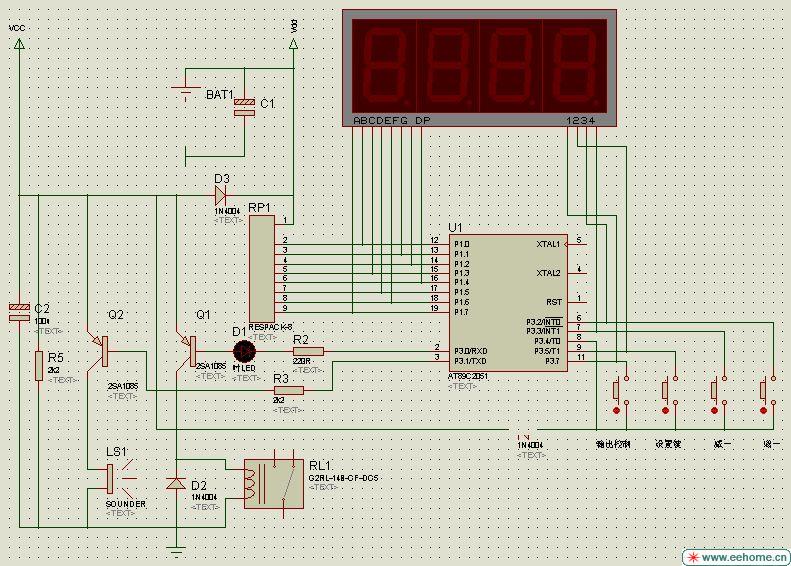The height and width of the screenshot is (566, 791).
Task: Click the ABCDEFG DP segment pin label
Action: click(392, 120)
